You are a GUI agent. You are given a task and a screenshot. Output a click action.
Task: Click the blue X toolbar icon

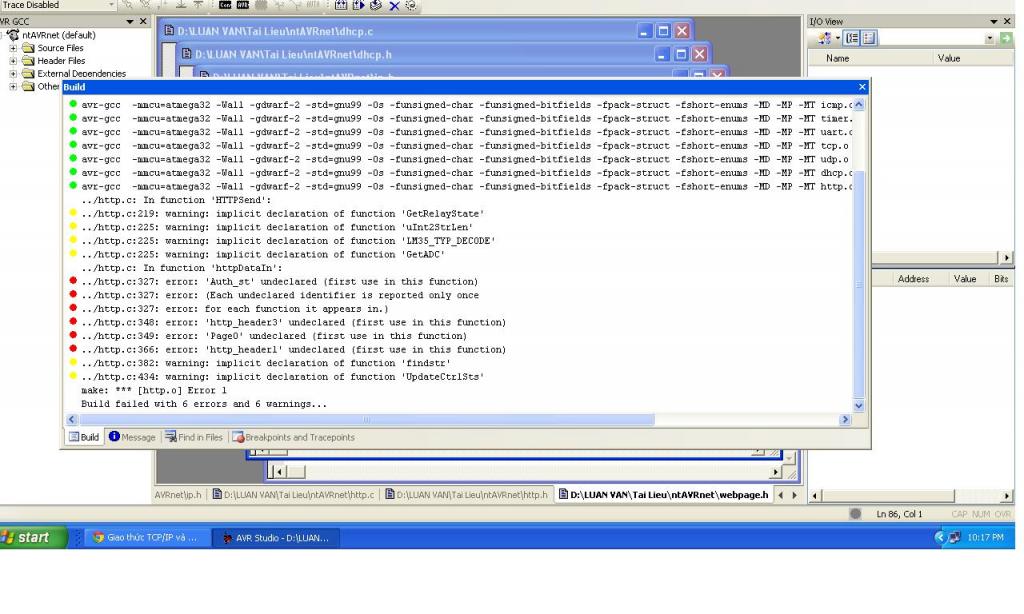click(394, 5)
